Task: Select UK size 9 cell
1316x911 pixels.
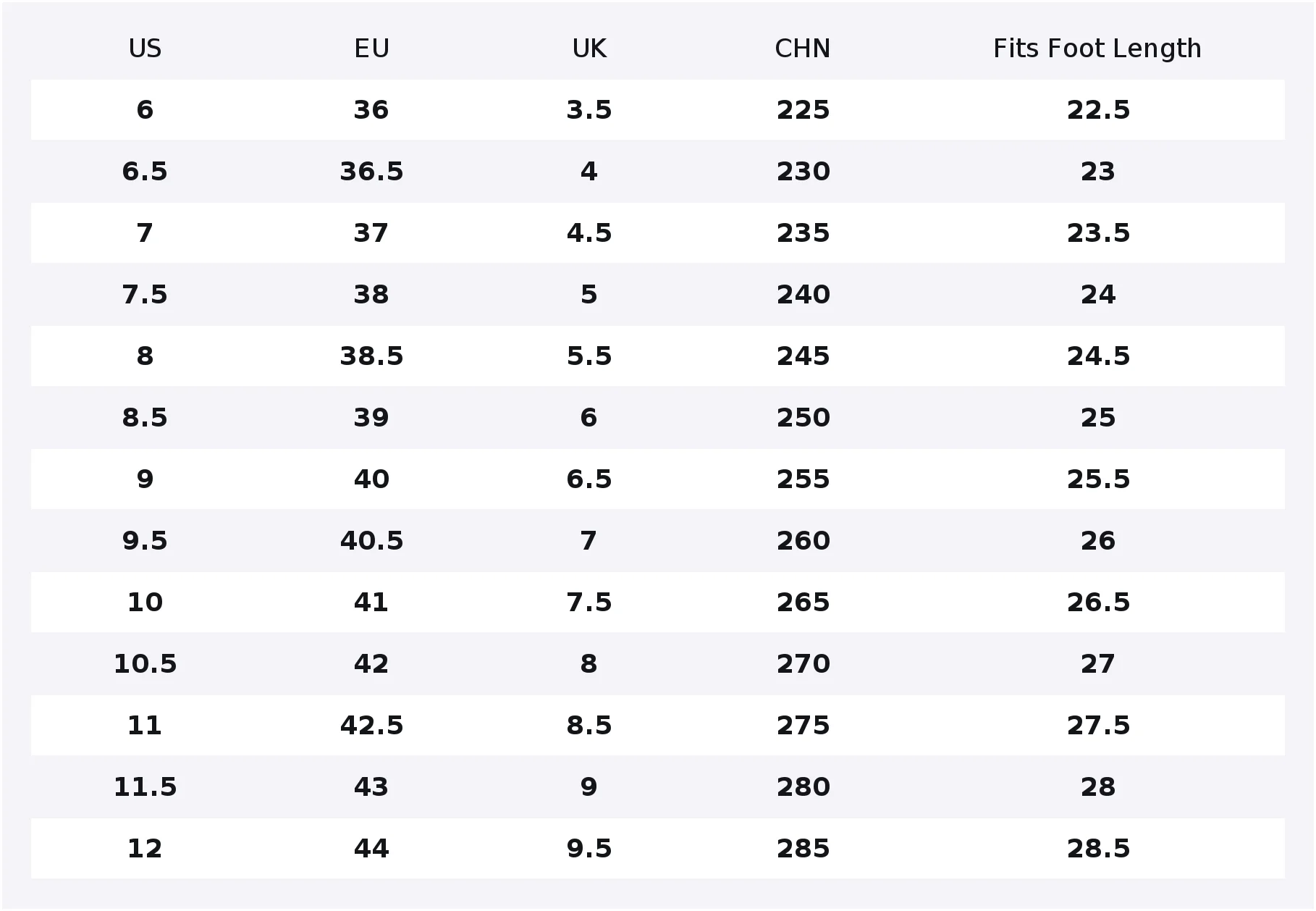Action: coord(589,787)
